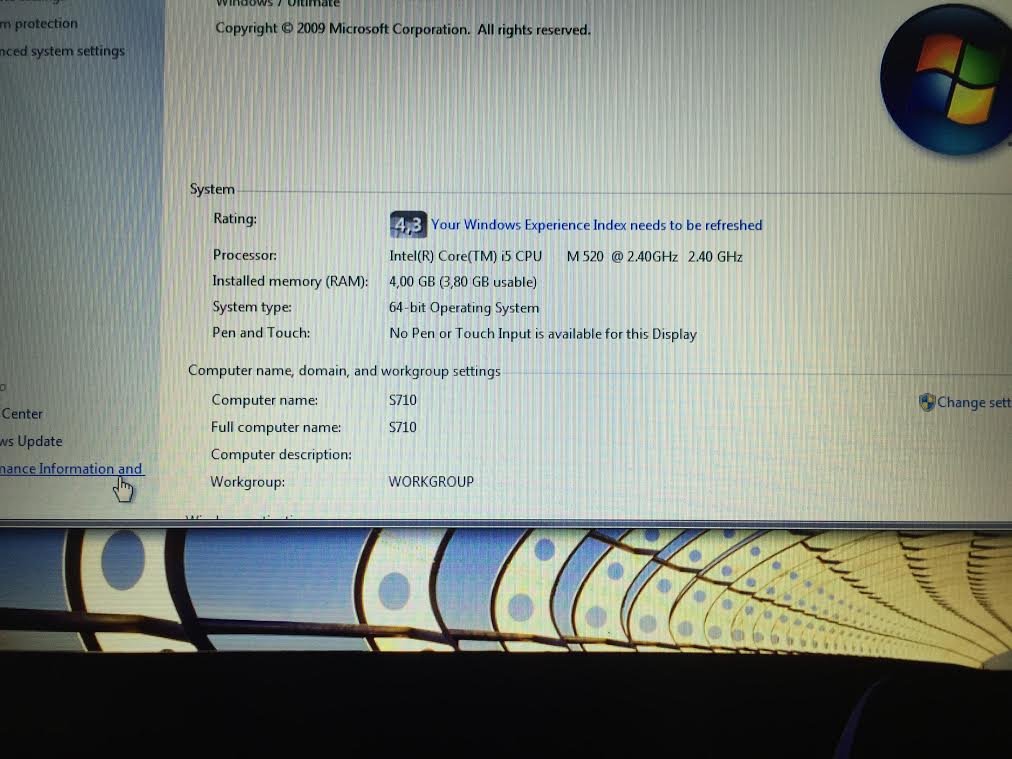Viewport: 1012px width, 759px height.
Task: Click the 'Installed memory (RAM):' label
Action: pyautogui.click(x=290, y=281)
